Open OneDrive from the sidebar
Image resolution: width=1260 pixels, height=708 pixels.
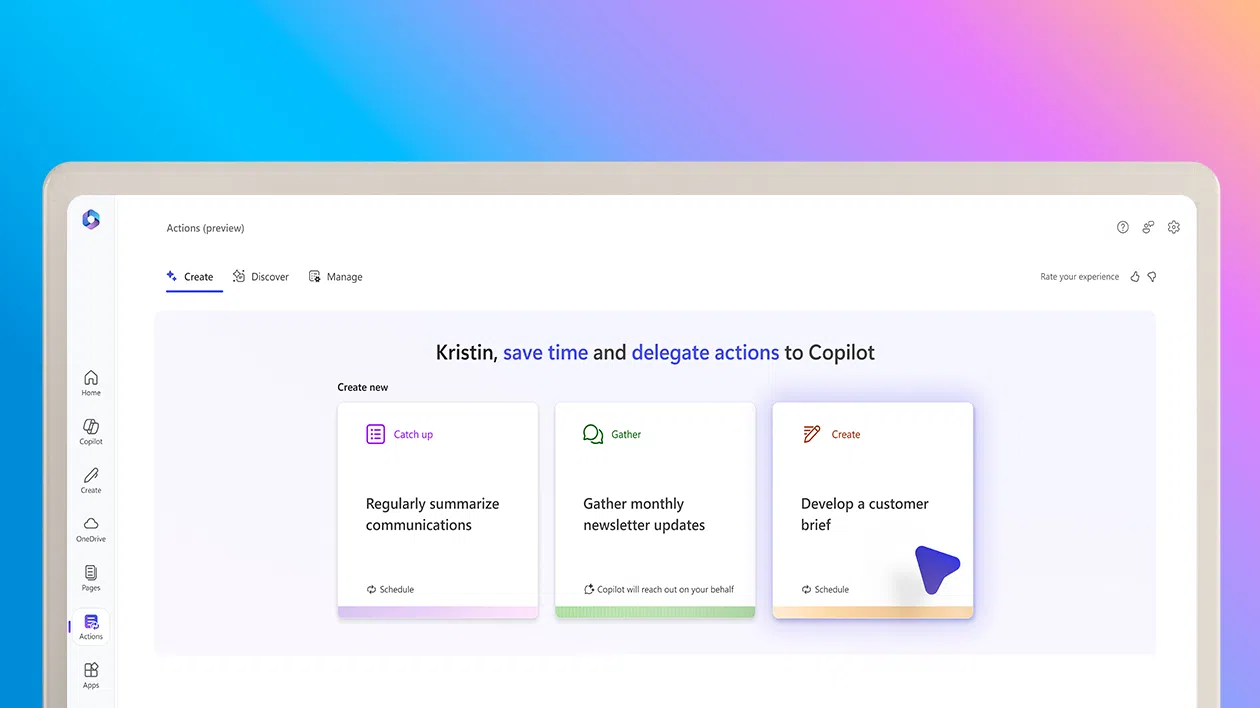pyautogui.click(x=91, y=529)
